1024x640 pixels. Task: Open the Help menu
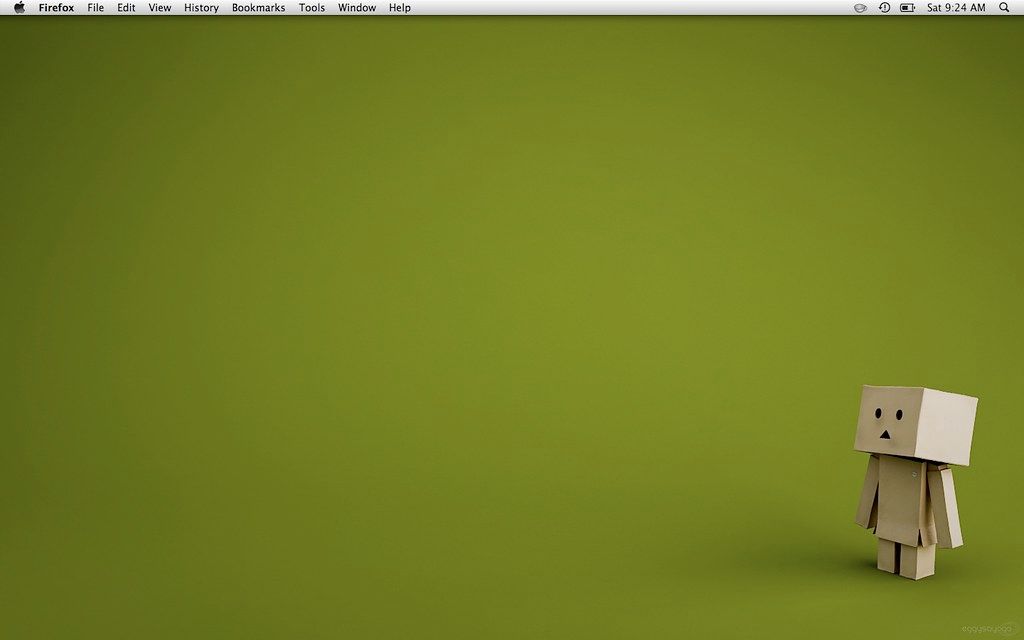tap(399, 8)
